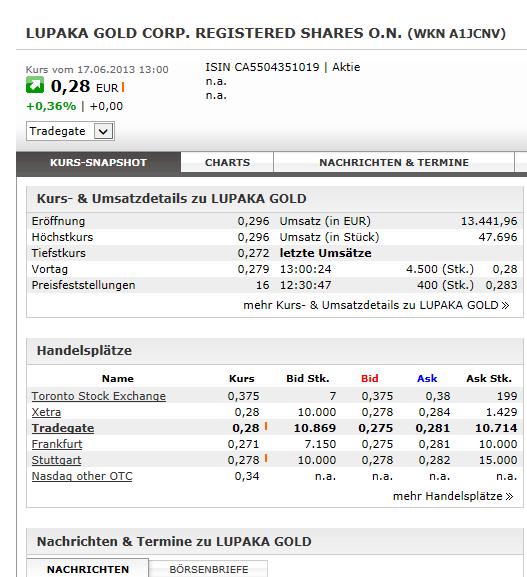Screen dimensions: 527x577
Task: Follow the mehr Handelsplätze link
Action: pyautogui.click(x=453, y=496)
